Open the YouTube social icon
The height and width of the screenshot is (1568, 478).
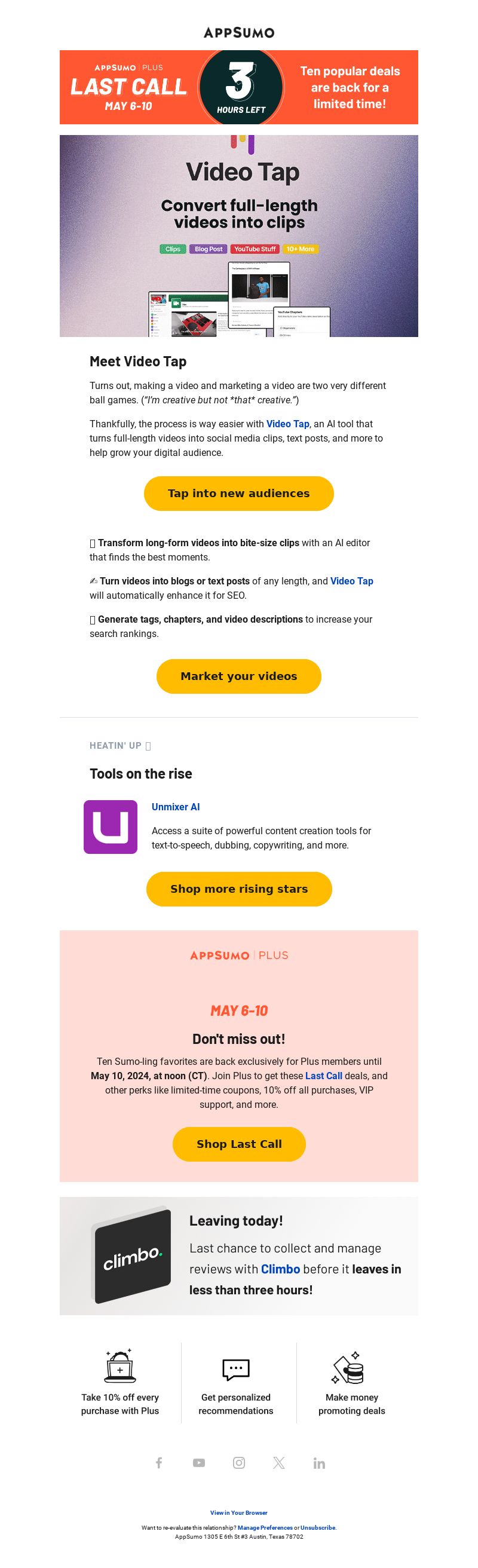[x=199, y=1463]
